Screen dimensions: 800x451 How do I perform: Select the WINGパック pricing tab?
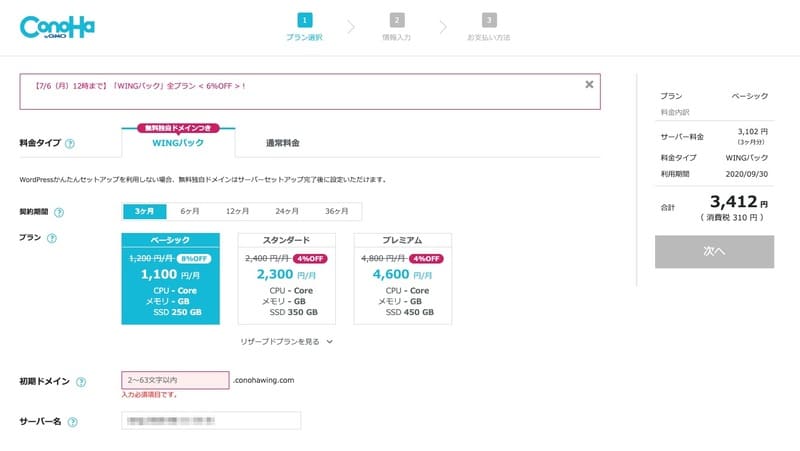click(178, 143)
